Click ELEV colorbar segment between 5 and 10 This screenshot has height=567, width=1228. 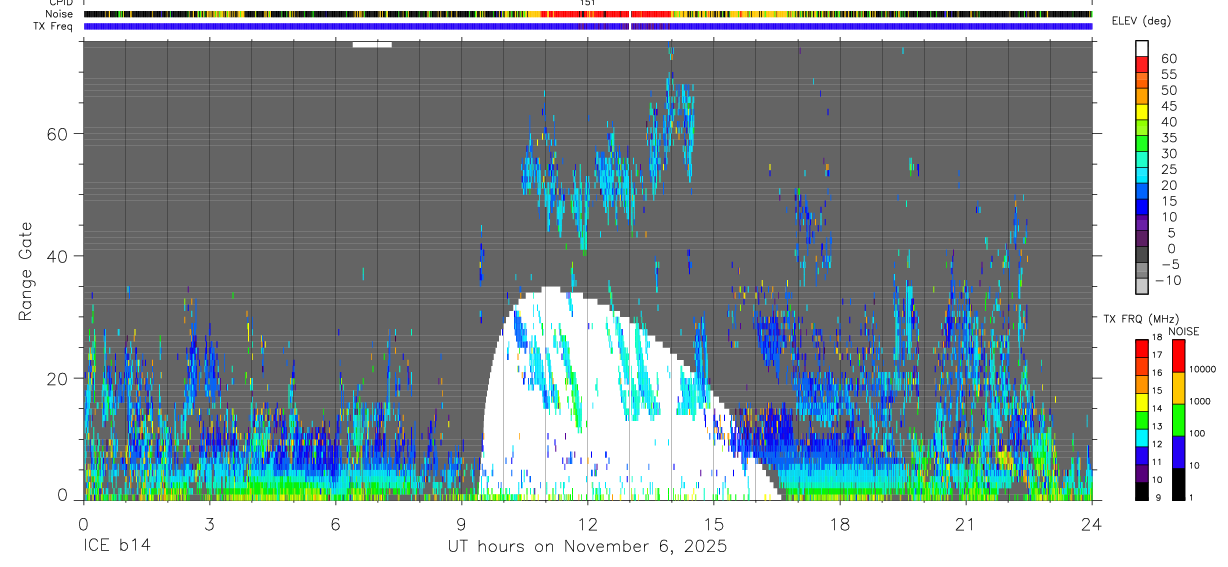tap(1143, 224)
